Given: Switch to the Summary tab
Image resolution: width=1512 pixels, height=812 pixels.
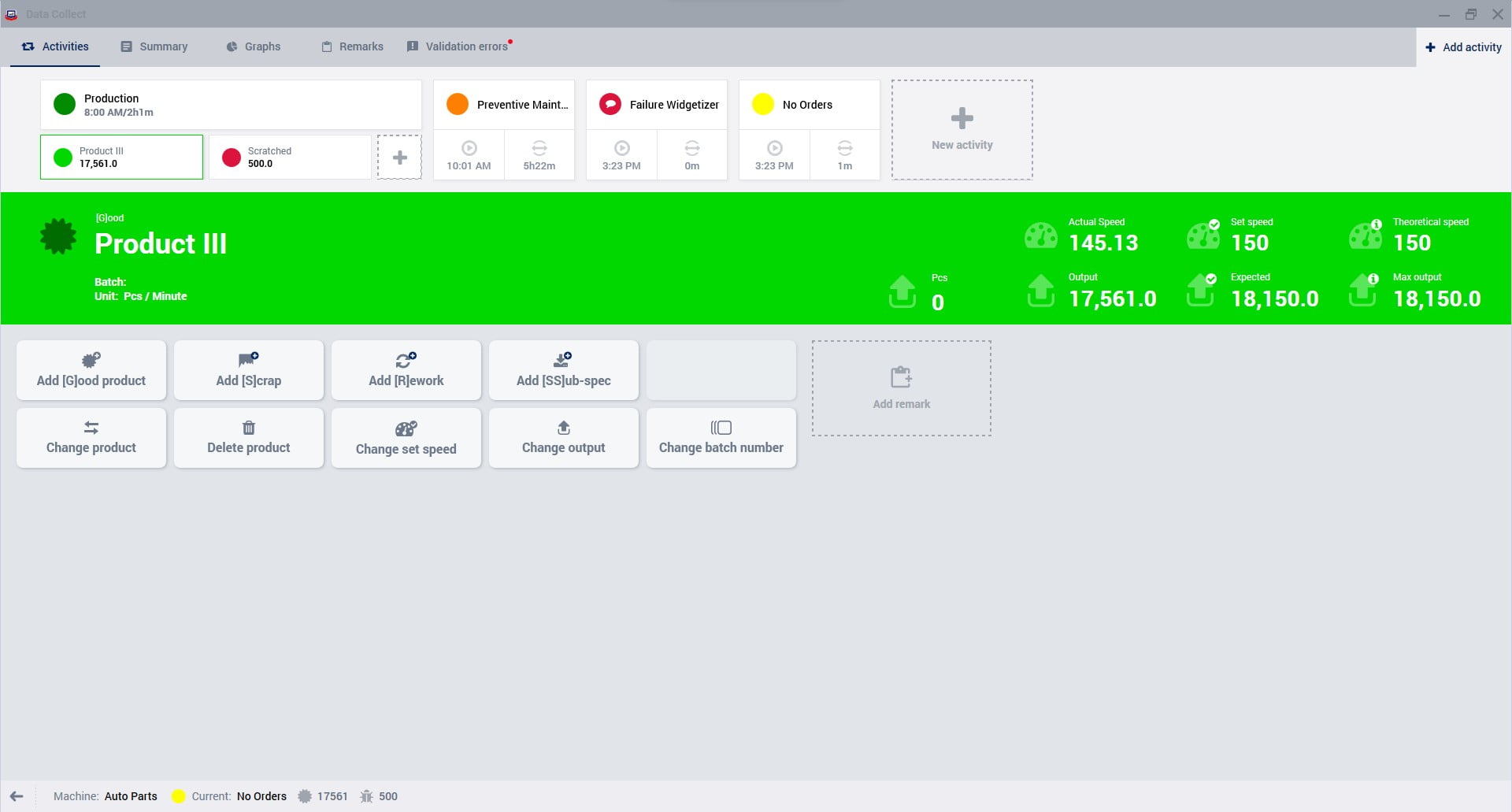Looking at the screenshot, I should click(x=154, y=46).
